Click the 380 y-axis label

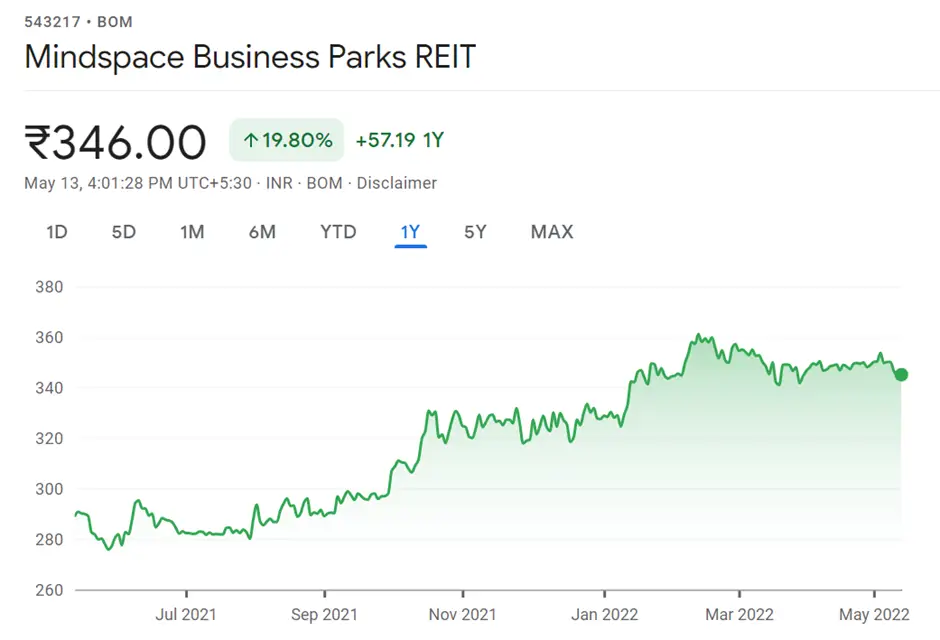pyautogui.click(x=49, y=287)
